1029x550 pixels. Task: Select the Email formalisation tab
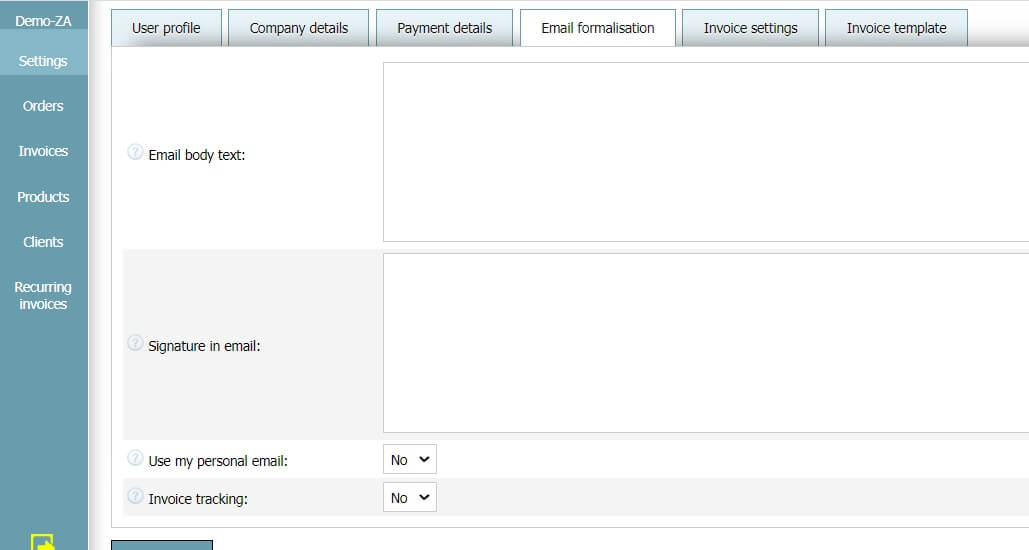(x=598, y=28)
